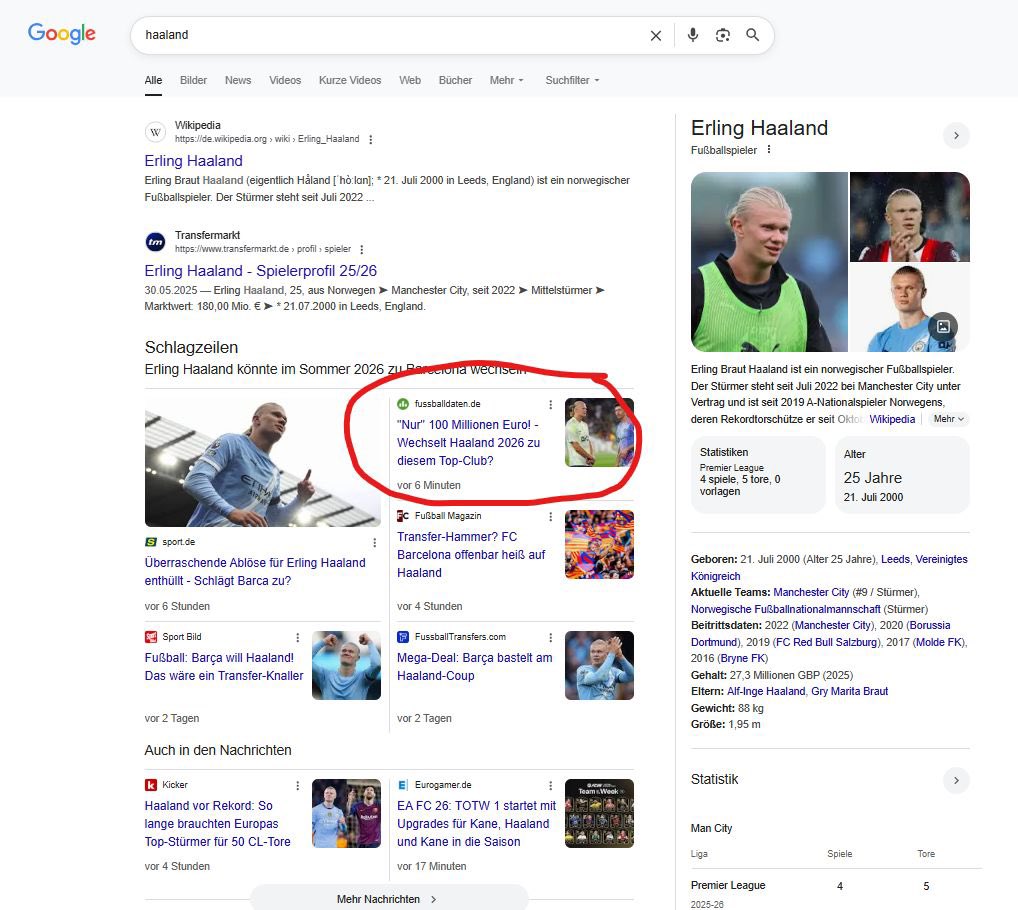Go to Google homepage via logo
This screenshot has height=910, width=1018.
click(x=62, y=33)
